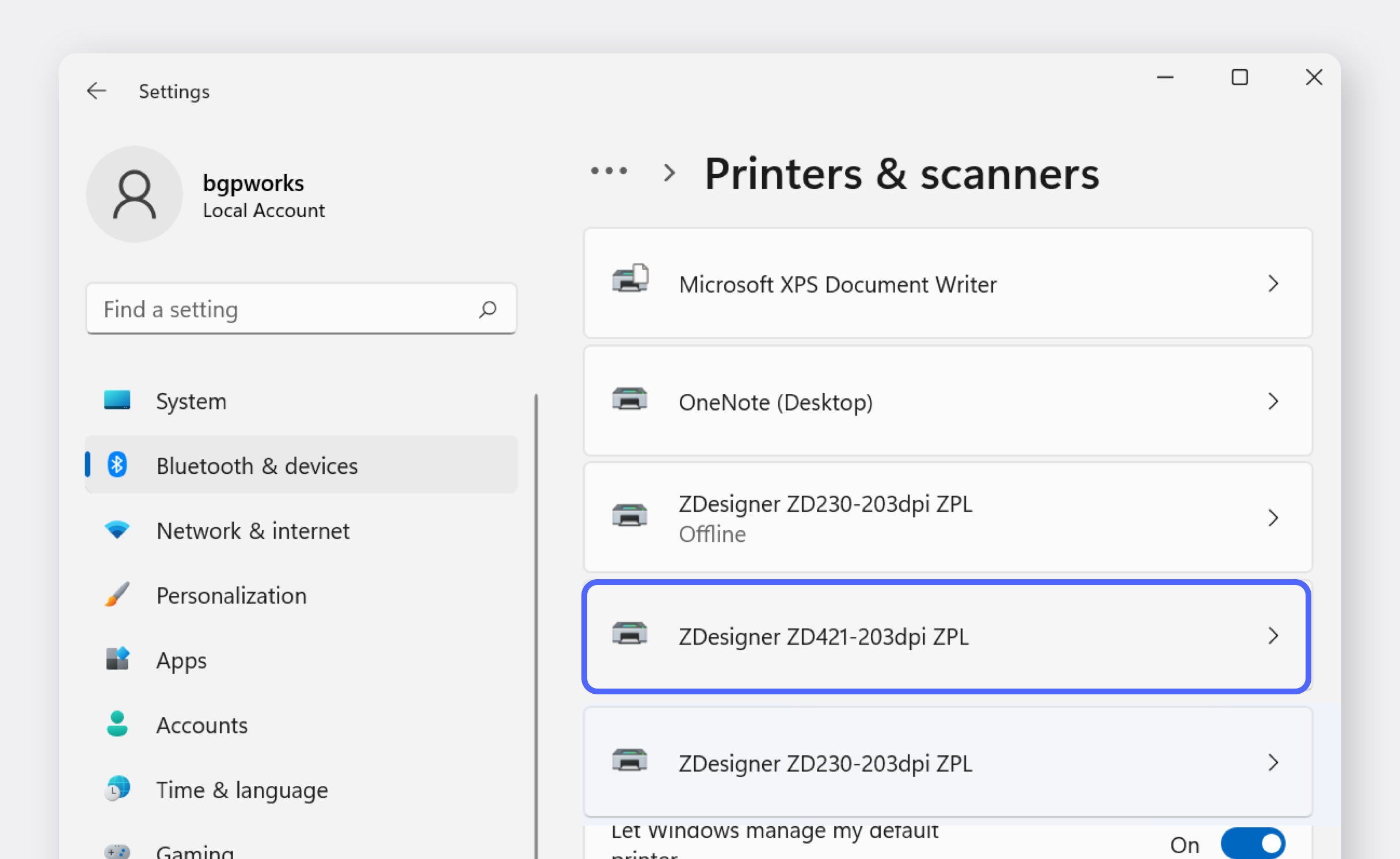Click the user avatar profile picture
Screen dimensions: 1400x859
[134, 194]
